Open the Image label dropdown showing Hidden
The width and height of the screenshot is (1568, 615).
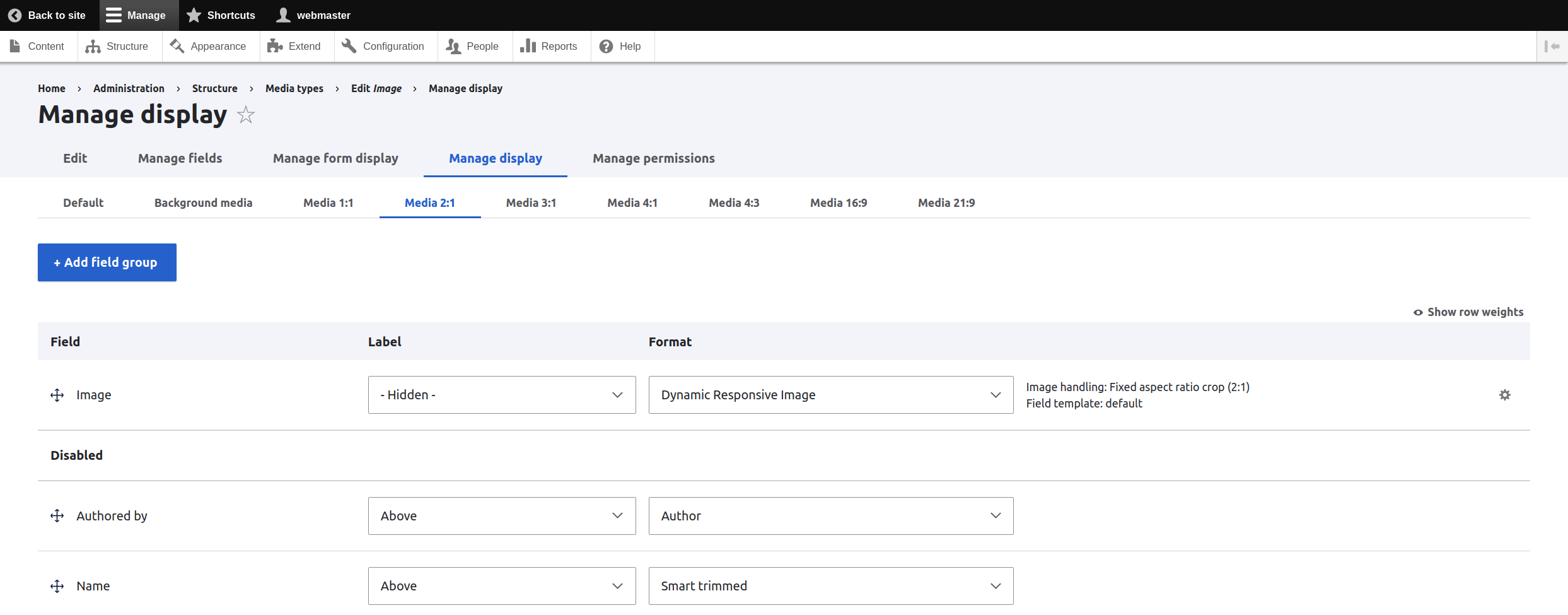[x=501, y=395]
